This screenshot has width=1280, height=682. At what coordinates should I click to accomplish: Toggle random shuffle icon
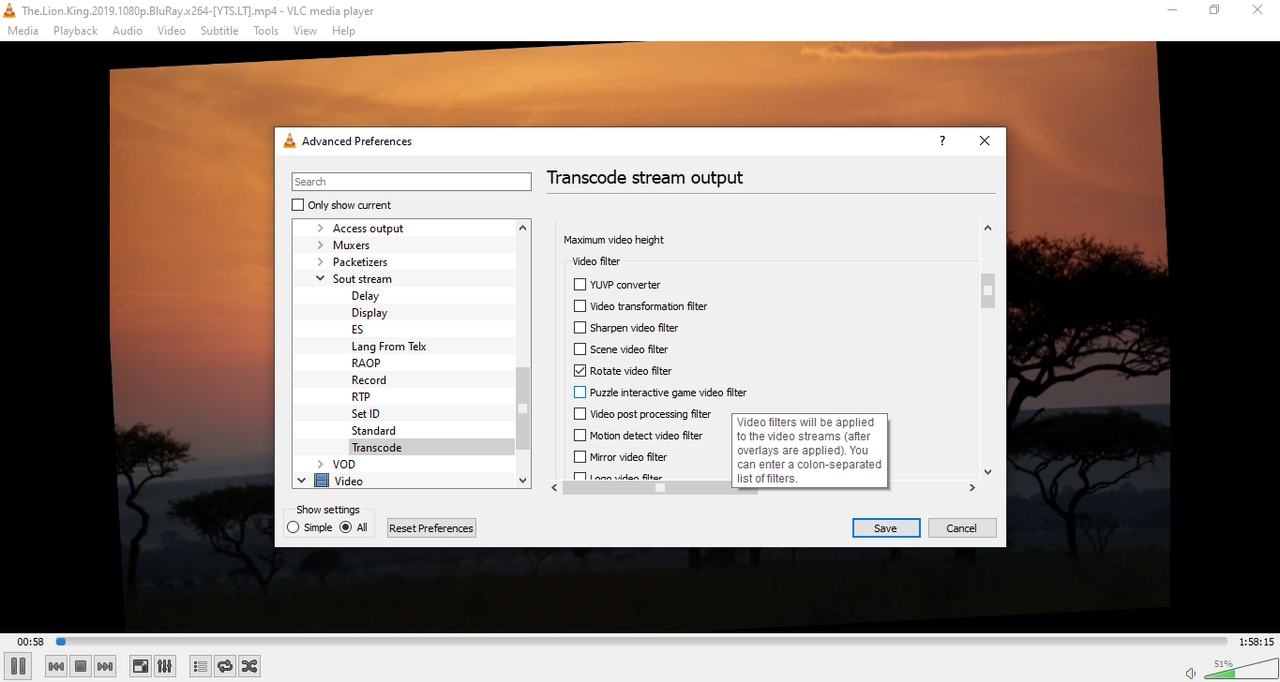[249, 666]
